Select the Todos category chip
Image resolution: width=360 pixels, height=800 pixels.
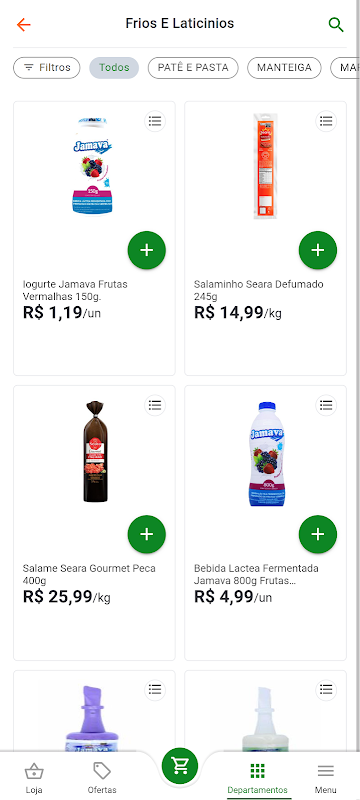(114, 68)
